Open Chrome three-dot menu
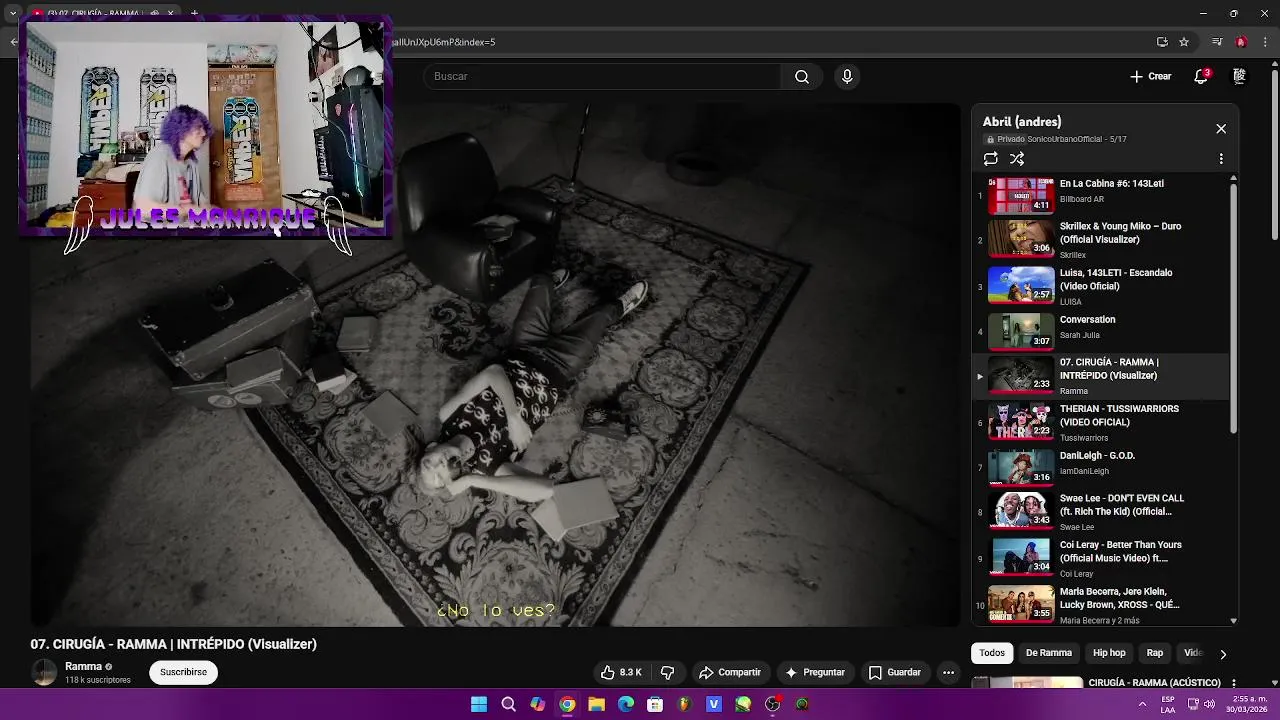 pyautogui.click(x=1265, y=42)
